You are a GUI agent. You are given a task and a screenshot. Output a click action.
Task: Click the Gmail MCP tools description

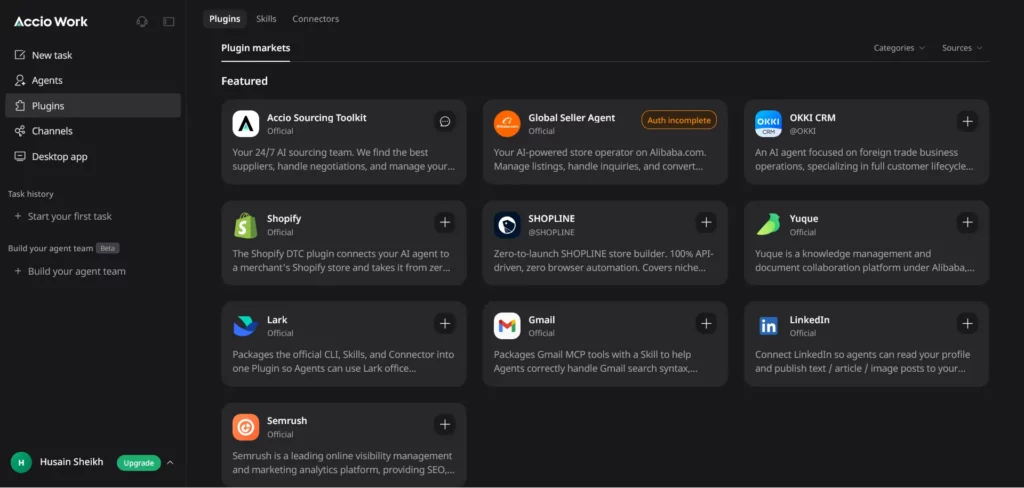(x=596, y=361)
